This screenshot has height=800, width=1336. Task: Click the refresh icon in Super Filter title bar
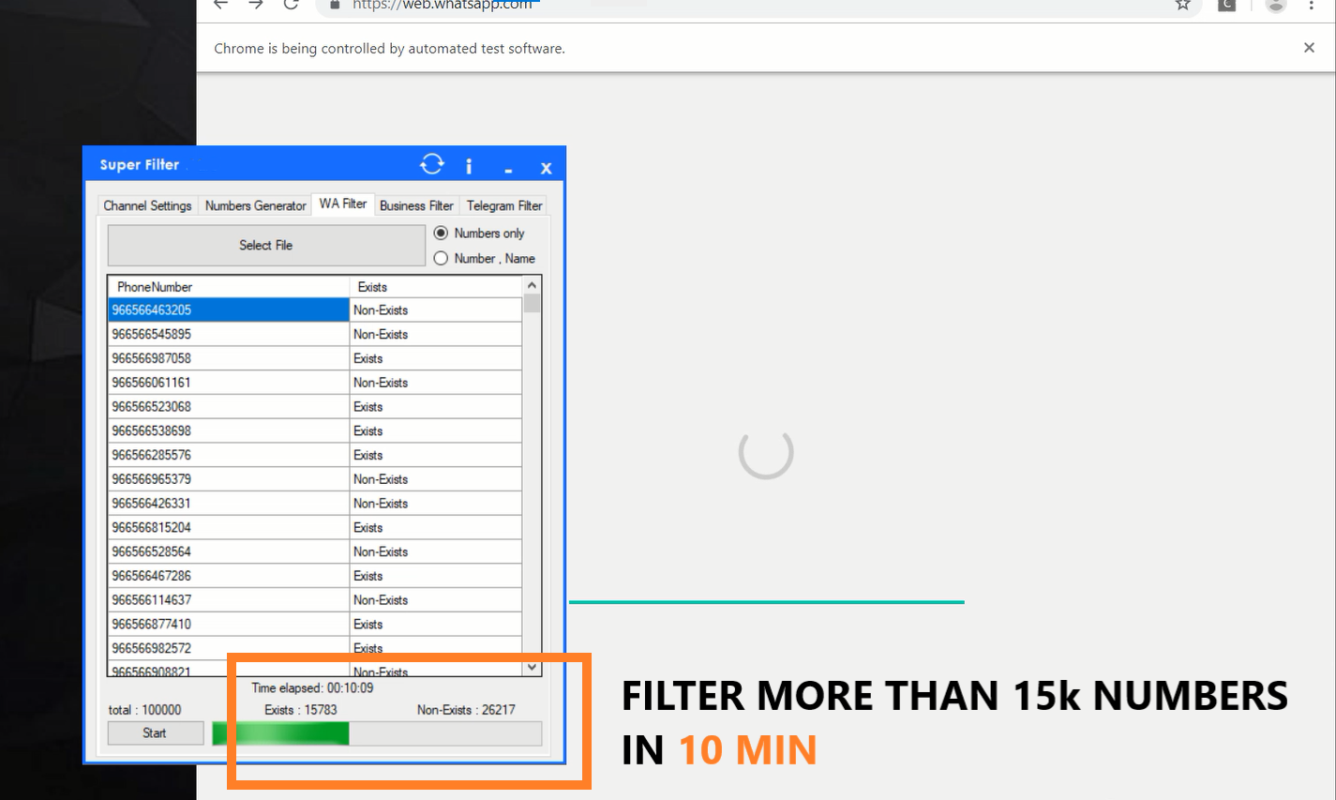pos(432,164)
